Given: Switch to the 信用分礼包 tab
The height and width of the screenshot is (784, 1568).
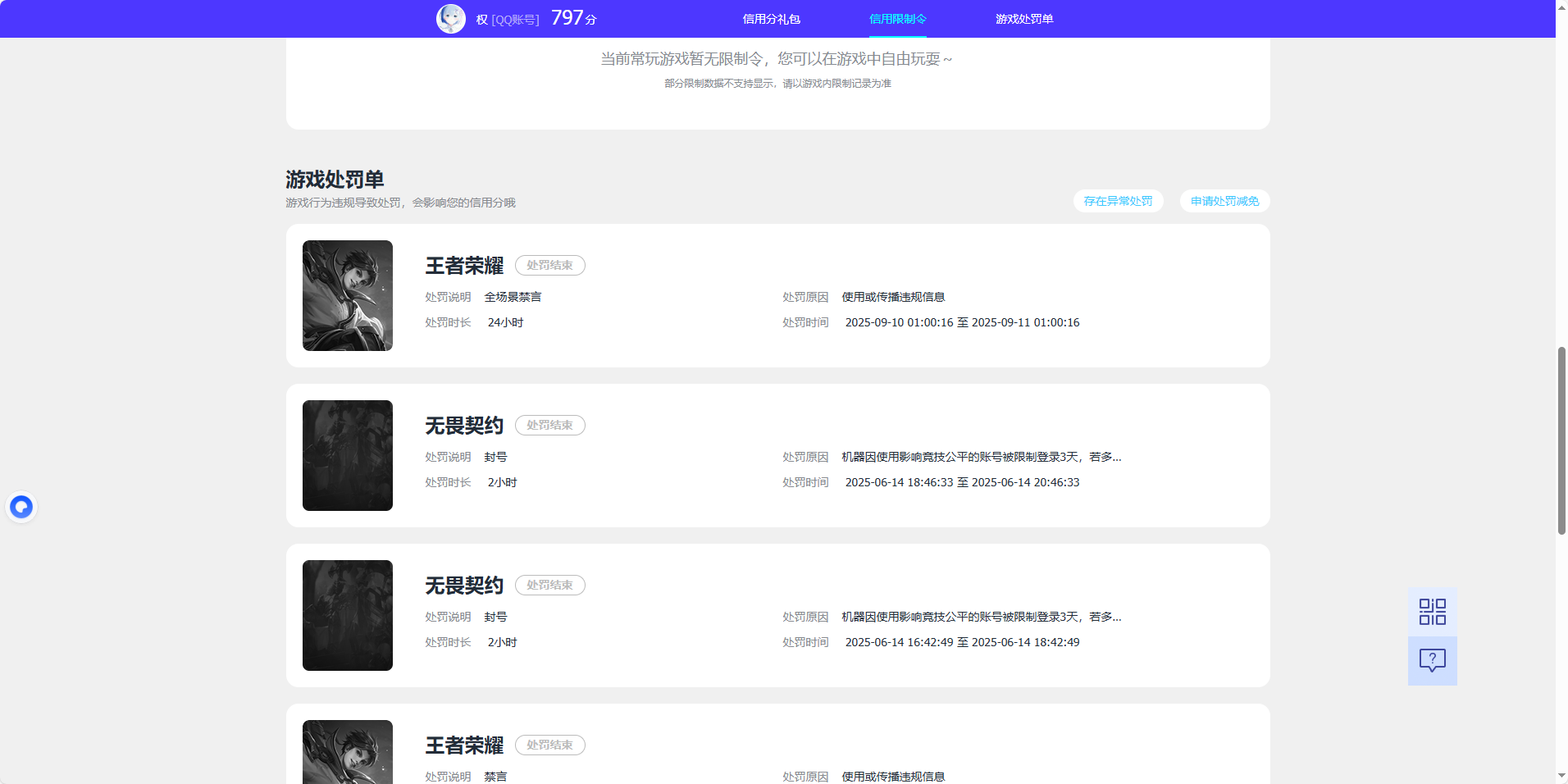Looking at the screenshot, I should pyautogui.click(x=770, y=18).
